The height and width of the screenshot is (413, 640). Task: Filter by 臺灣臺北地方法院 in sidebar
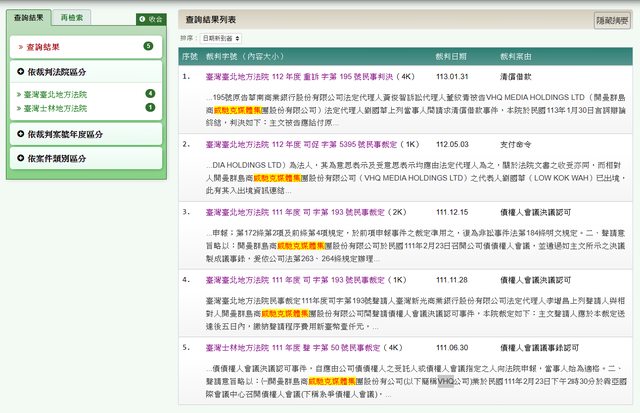[52, 94]
